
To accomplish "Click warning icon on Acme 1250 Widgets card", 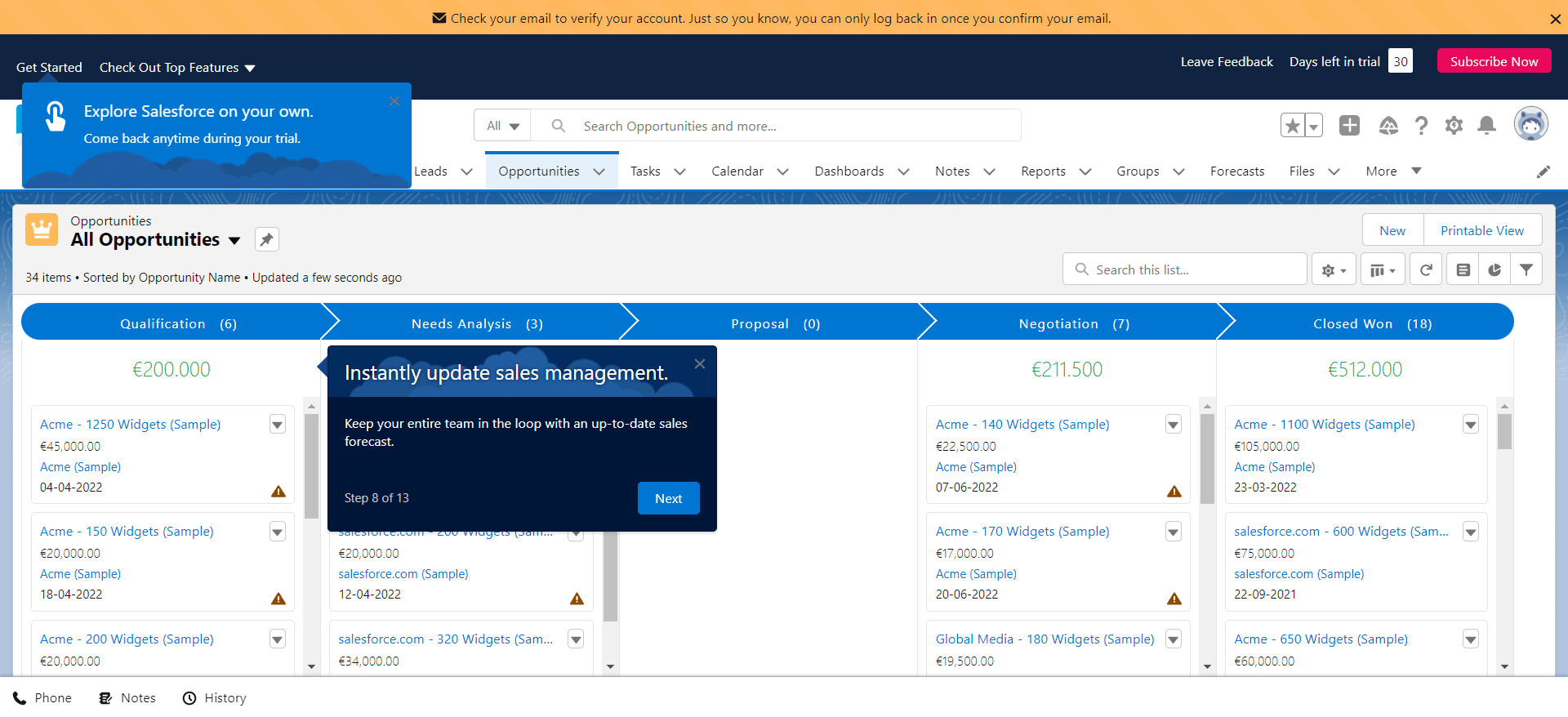I will pyautogui.click(x=278, y=491).
